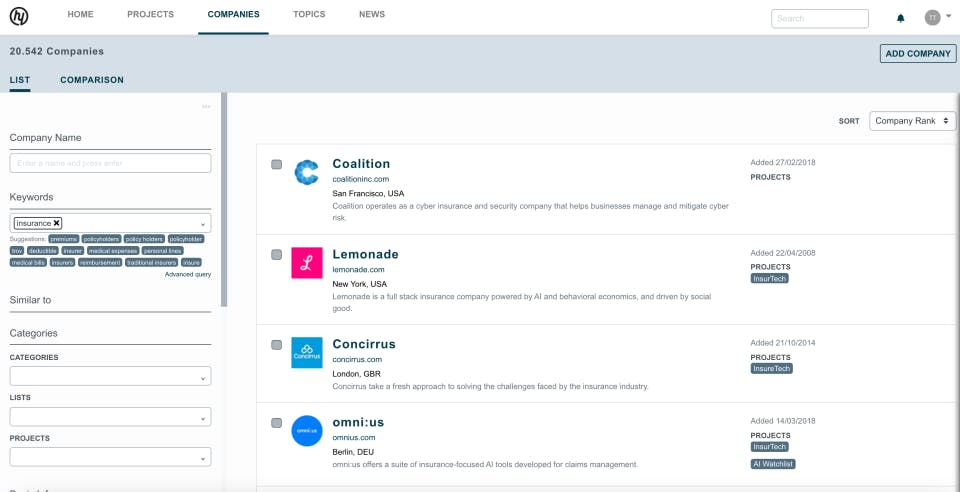Click the sidebar vertical scrollbar
The image size is (960, 492).
225,200
